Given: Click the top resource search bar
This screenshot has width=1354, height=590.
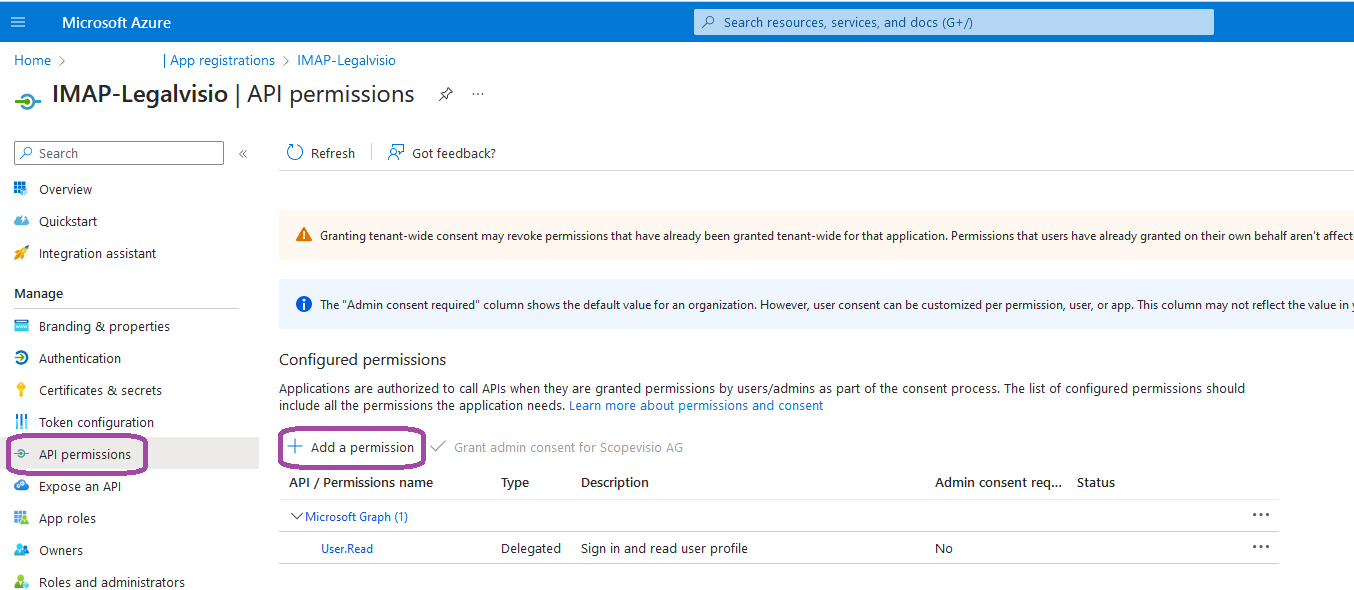Looking at the screenshot, I should tap(953, 22).
